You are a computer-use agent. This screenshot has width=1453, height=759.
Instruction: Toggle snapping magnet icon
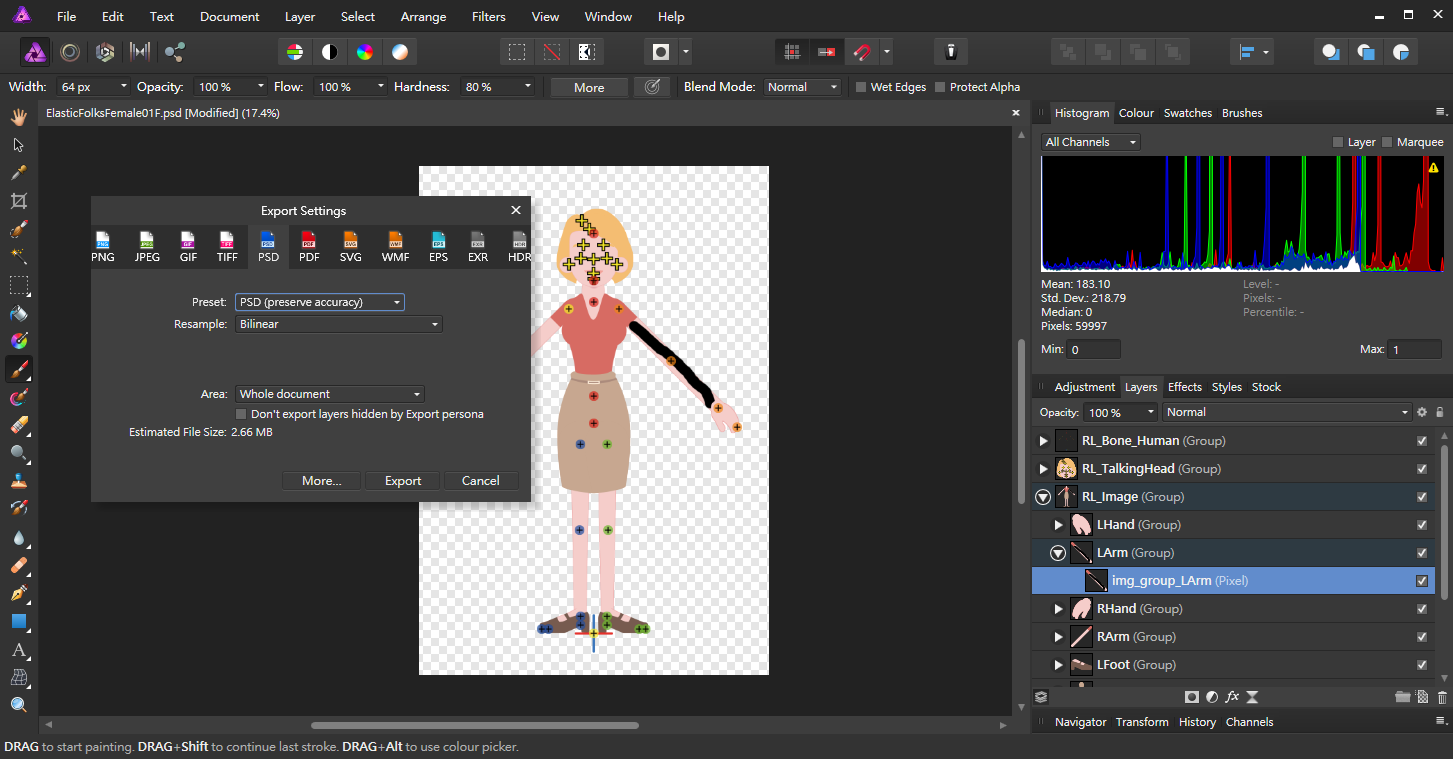click(x=861, y=52)
